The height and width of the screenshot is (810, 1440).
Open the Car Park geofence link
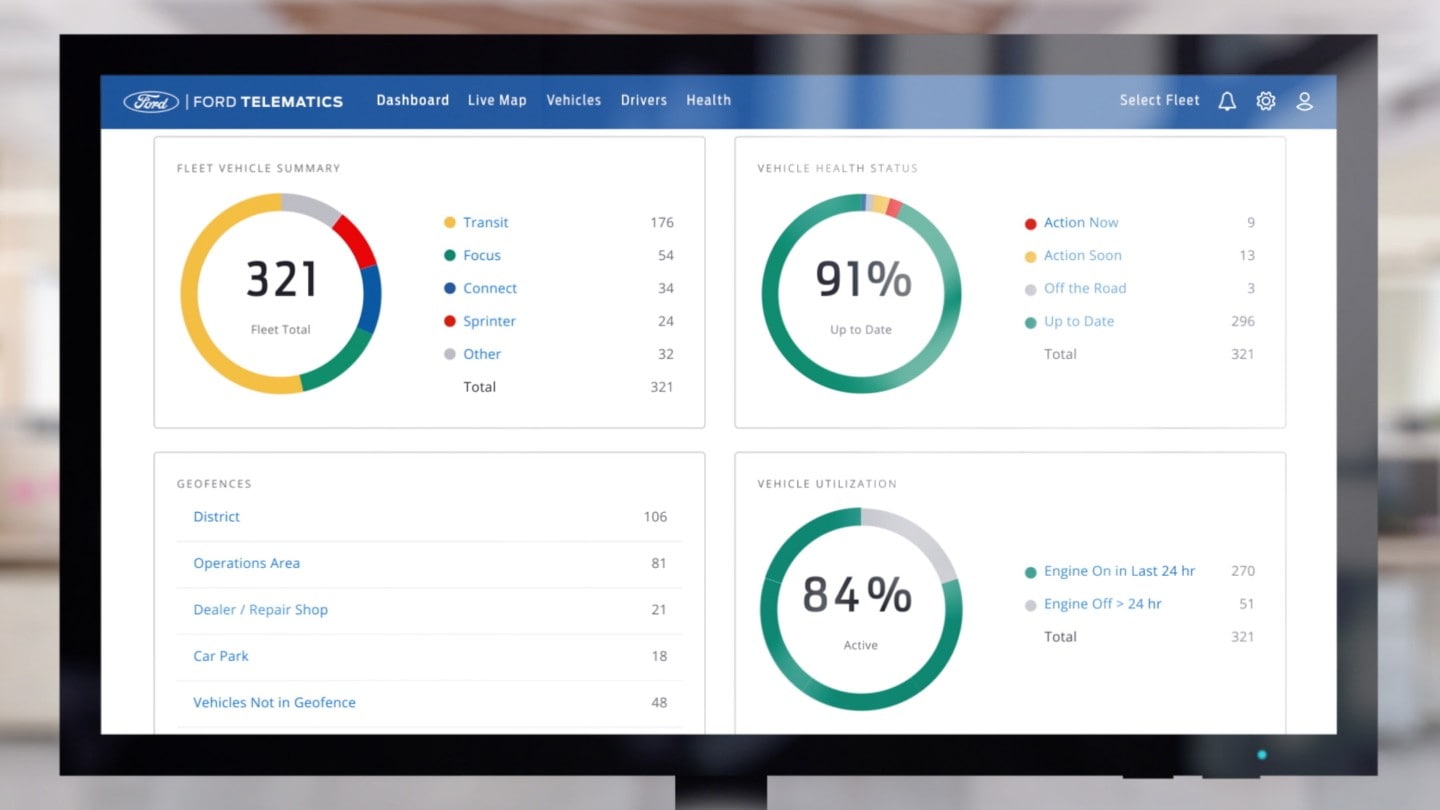[x=221, y=656]
